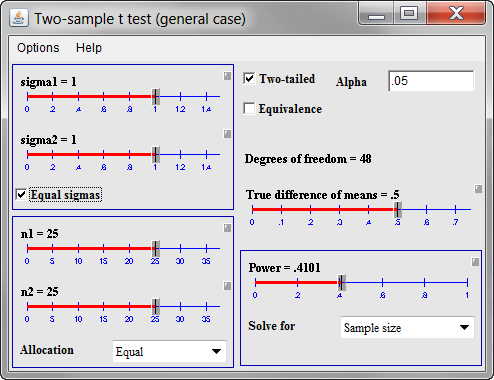The image size is (494, 380).
Task: Click the Power slider handle
Action: point(341,283)
